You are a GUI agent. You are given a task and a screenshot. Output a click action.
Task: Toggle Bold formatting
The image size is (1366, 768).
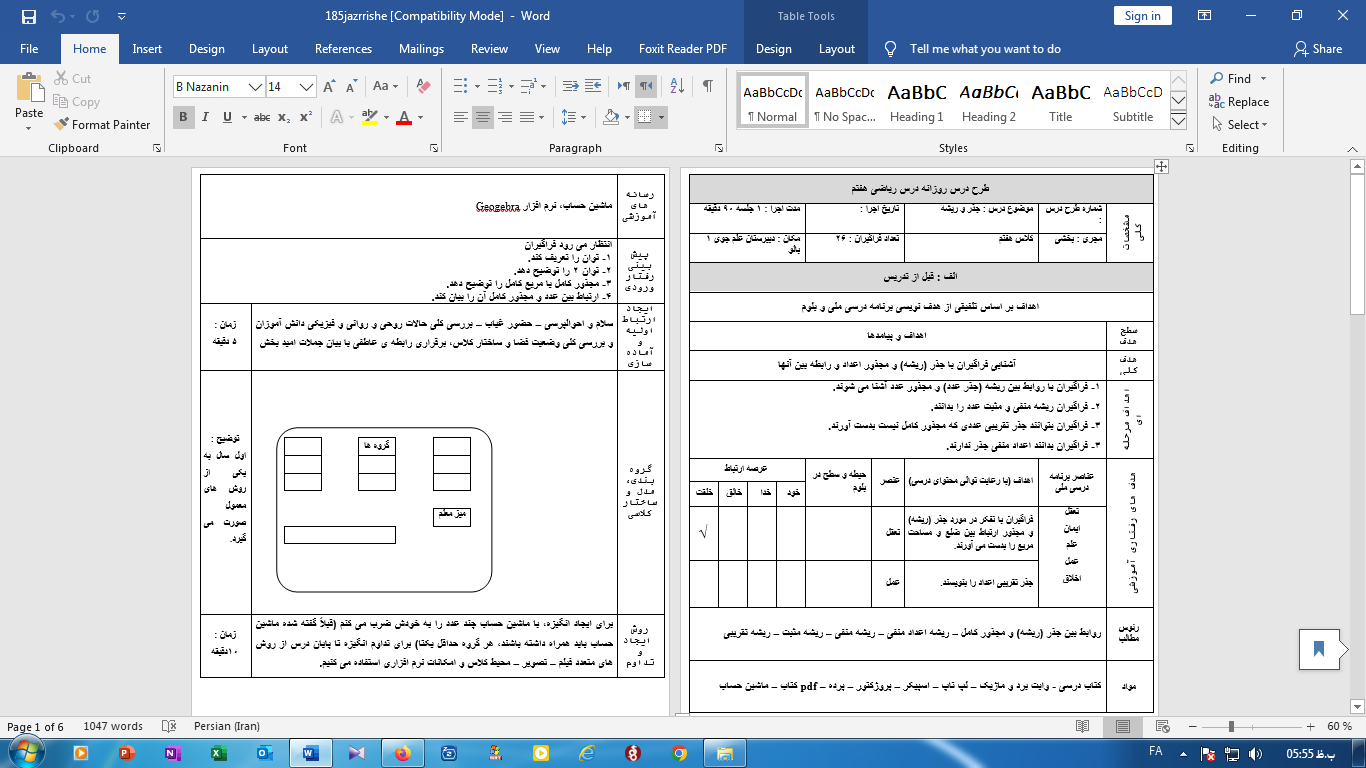coord(184,117)
